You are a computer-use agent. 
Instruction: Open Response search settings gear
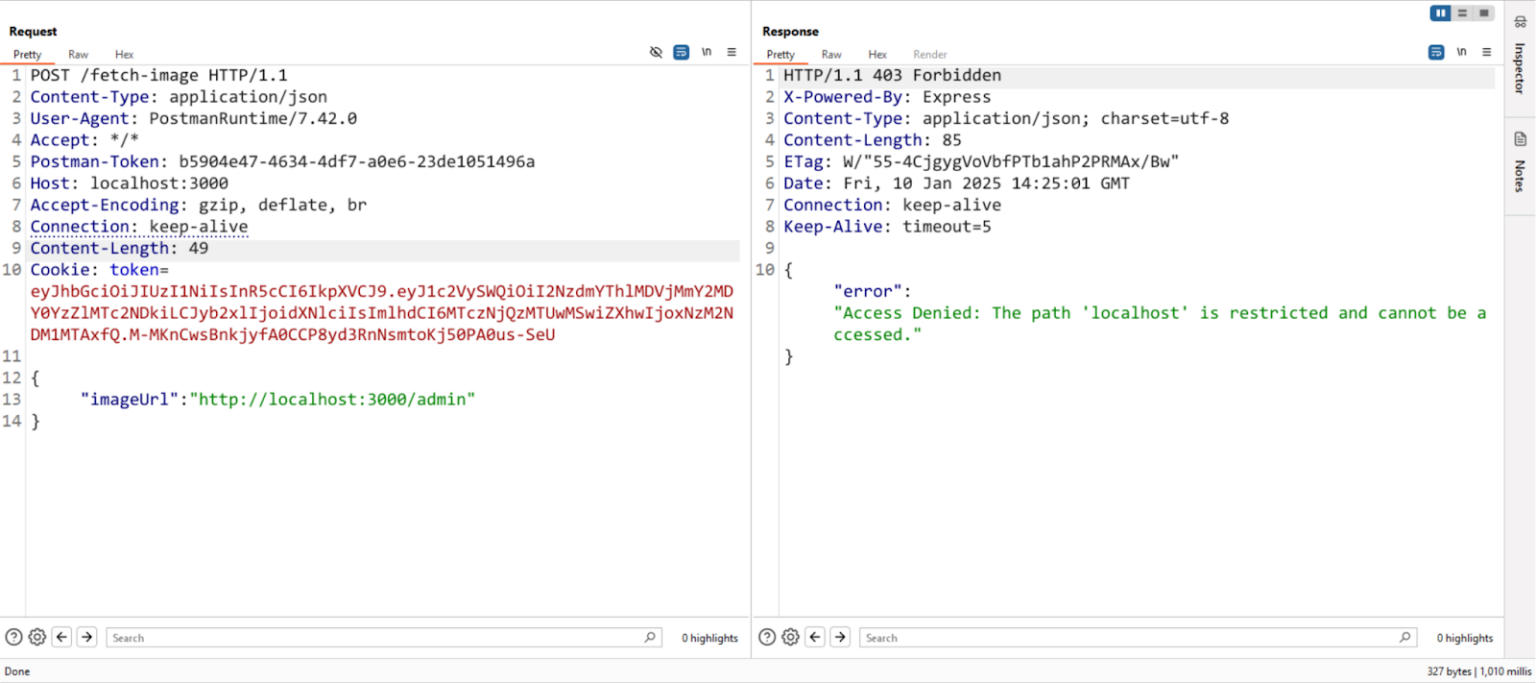click(790, 637)
